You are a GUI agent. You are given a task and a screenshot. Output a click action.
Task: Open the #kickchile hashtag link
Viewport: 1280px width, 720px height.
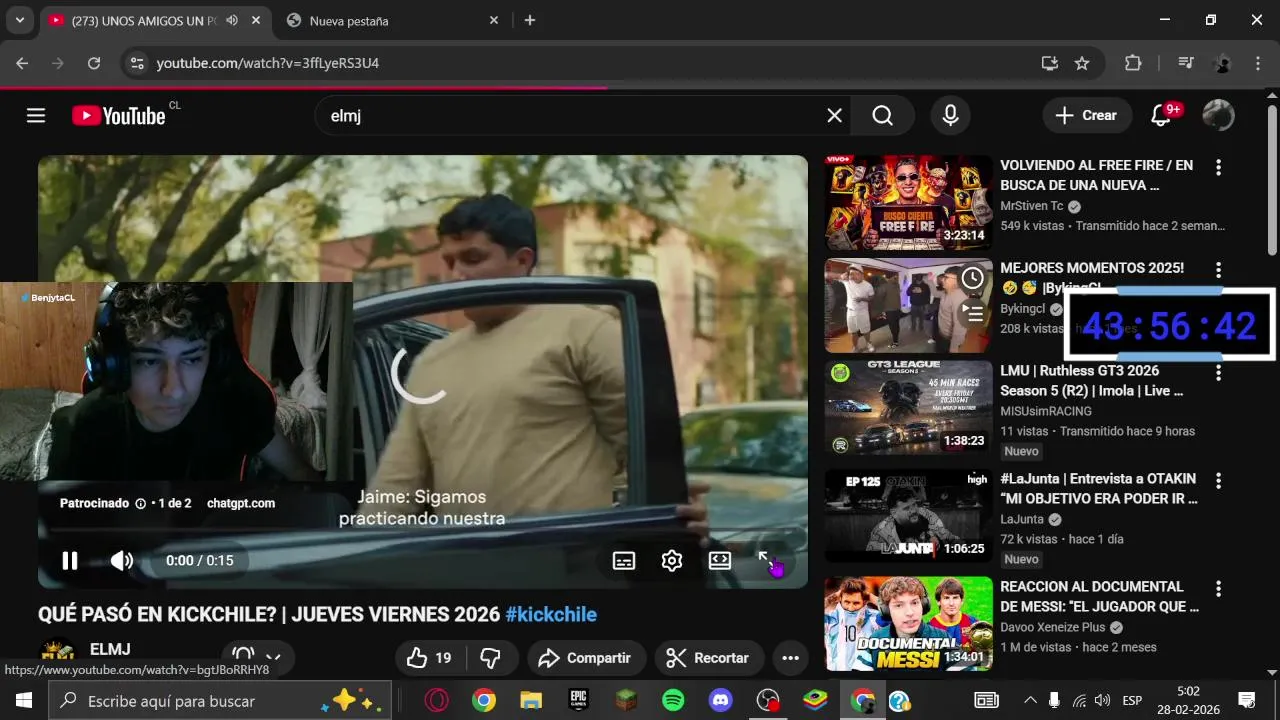(551, 615)
